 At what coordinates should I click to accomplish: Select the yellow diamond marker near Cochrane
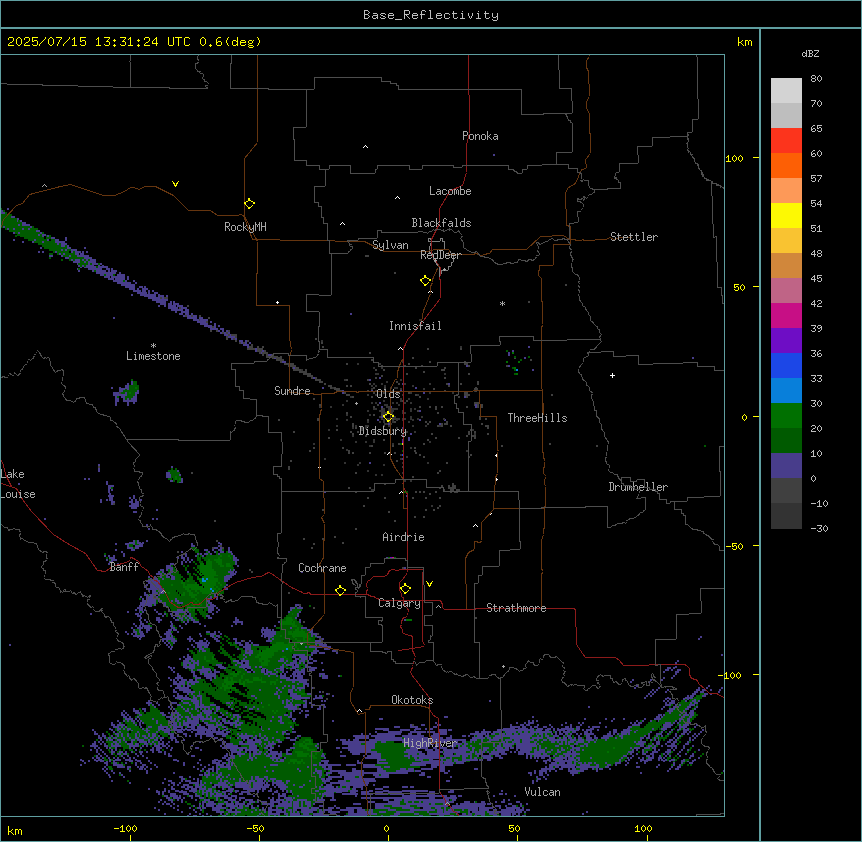point(340,590)
